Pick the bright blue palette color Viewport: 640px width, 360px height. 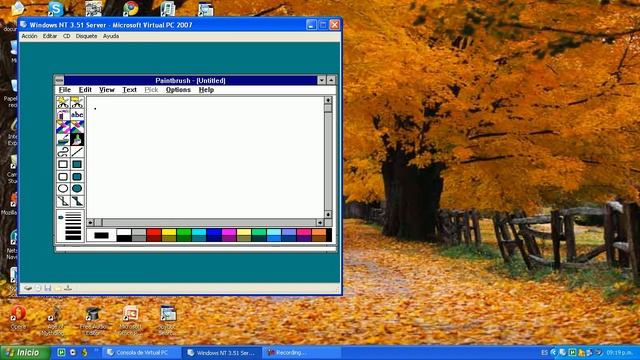click(214, 232)
